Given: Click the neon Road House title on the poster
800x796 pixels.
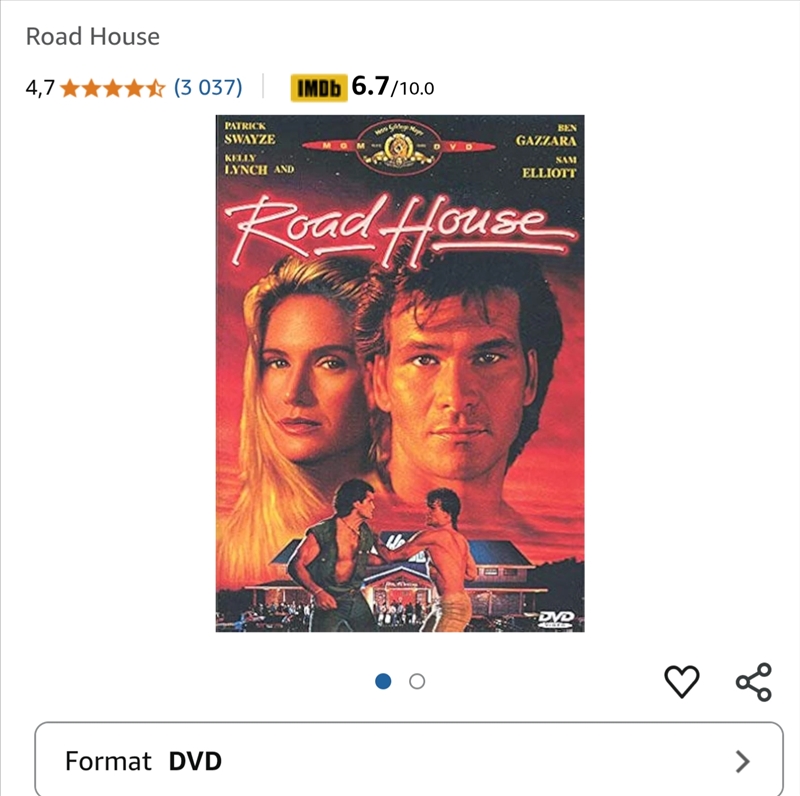Looking at the screenshot, I should (x=401, y=230).
